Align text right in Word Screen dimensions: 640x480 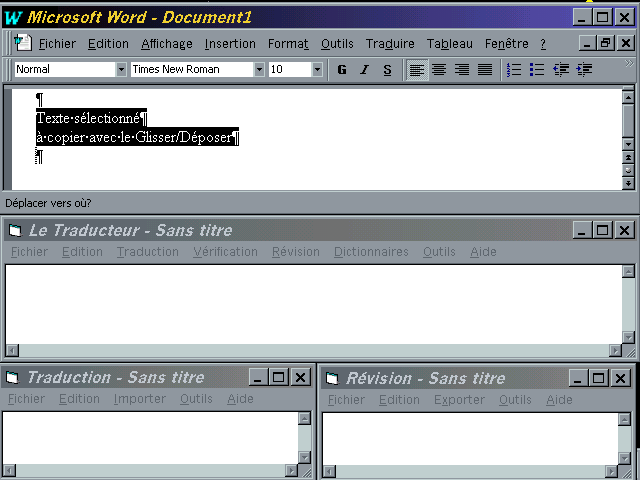(462, 70)
